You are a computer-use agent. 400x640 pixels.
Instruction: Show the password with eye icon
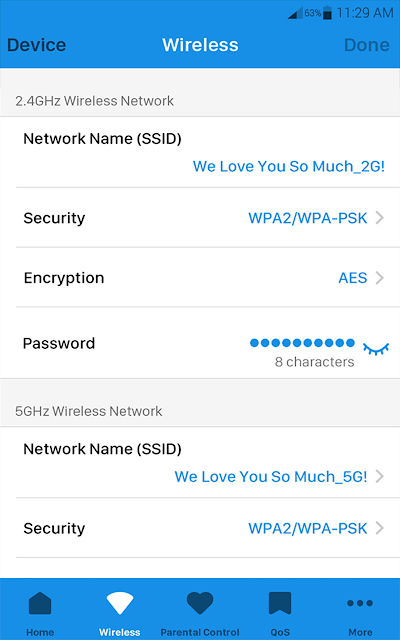click(376, 349)
